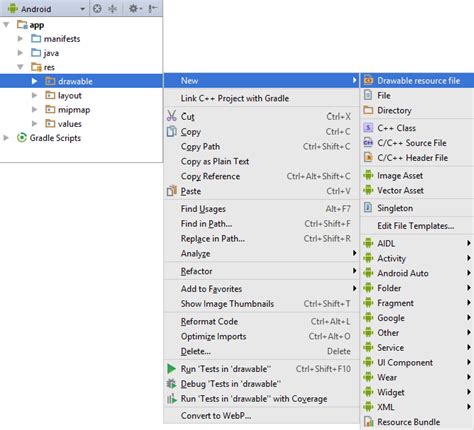Expand the drawable folder arrow
Screen dimensions: 474x430
point(34,81)
